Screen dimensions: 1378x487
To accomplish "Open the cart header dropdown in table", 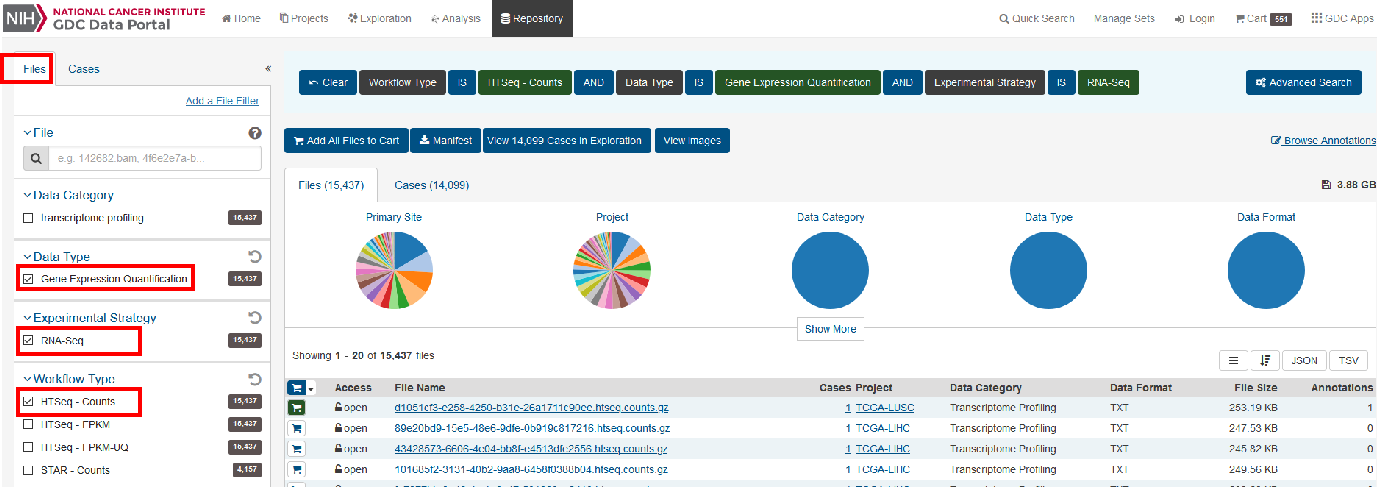I will click(311, 388).
